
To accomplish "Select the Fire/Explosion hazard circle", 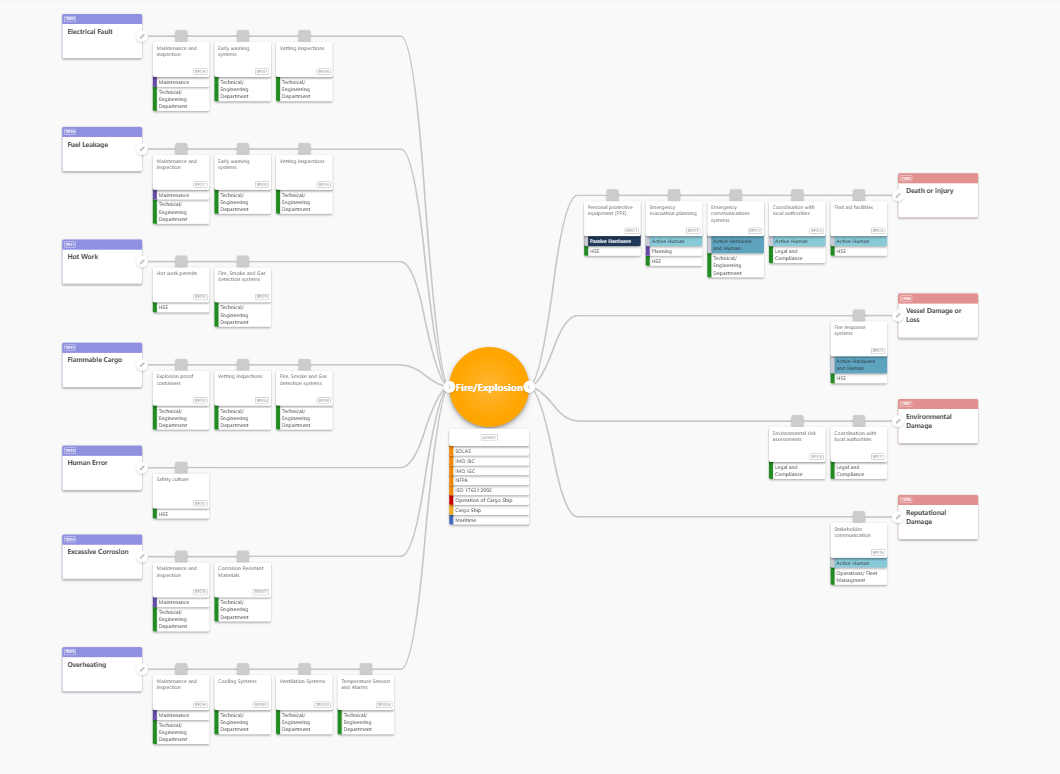I will tap(489, 386).
